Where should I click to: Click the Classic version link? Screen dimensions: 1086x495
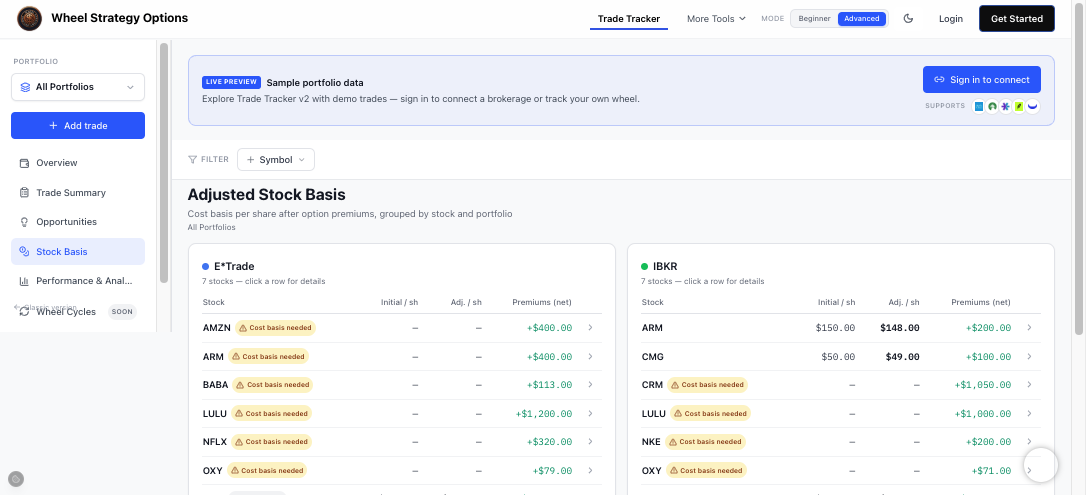(46, 307)
